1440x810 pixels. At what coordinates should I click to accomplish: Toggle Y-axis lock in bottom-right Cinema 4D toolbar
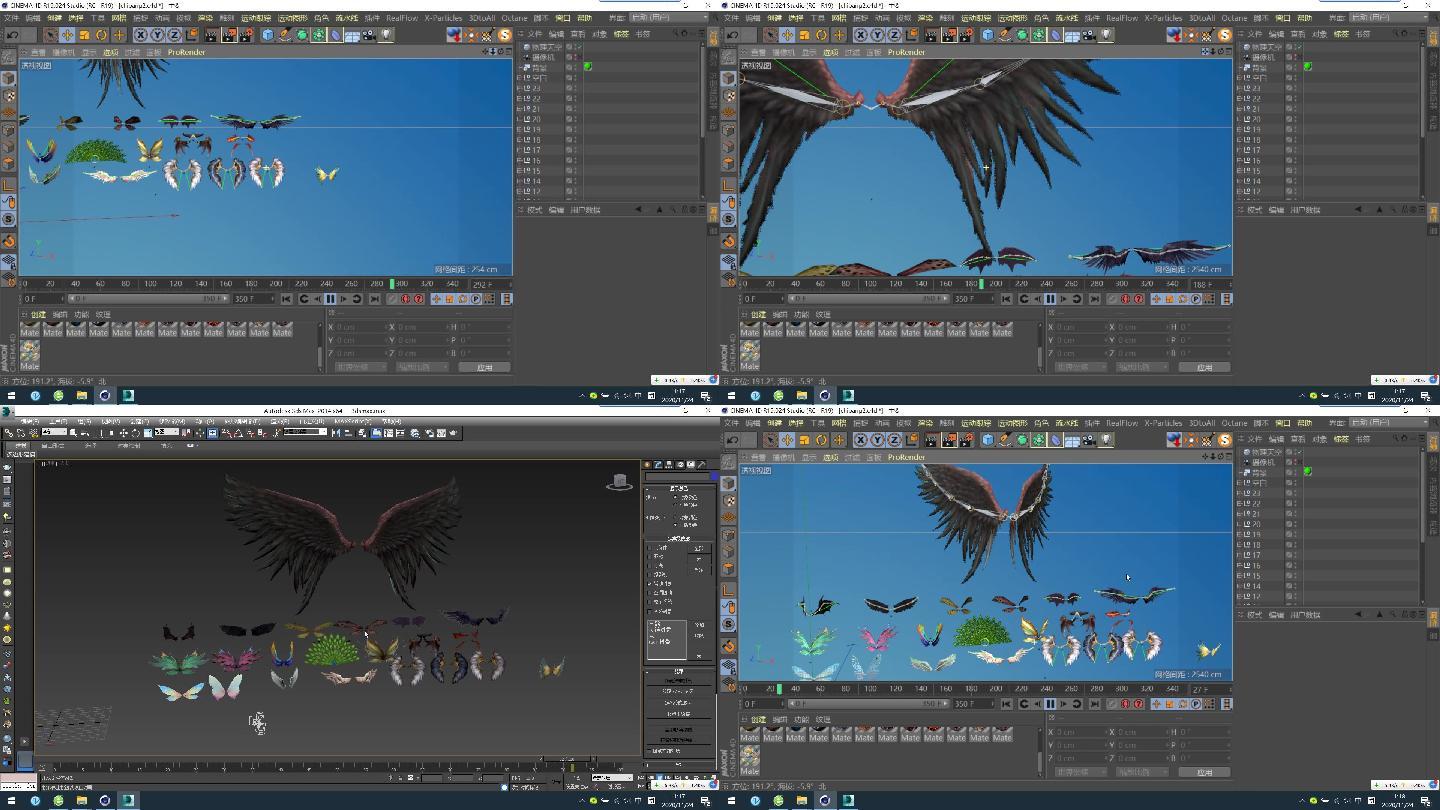877,440
